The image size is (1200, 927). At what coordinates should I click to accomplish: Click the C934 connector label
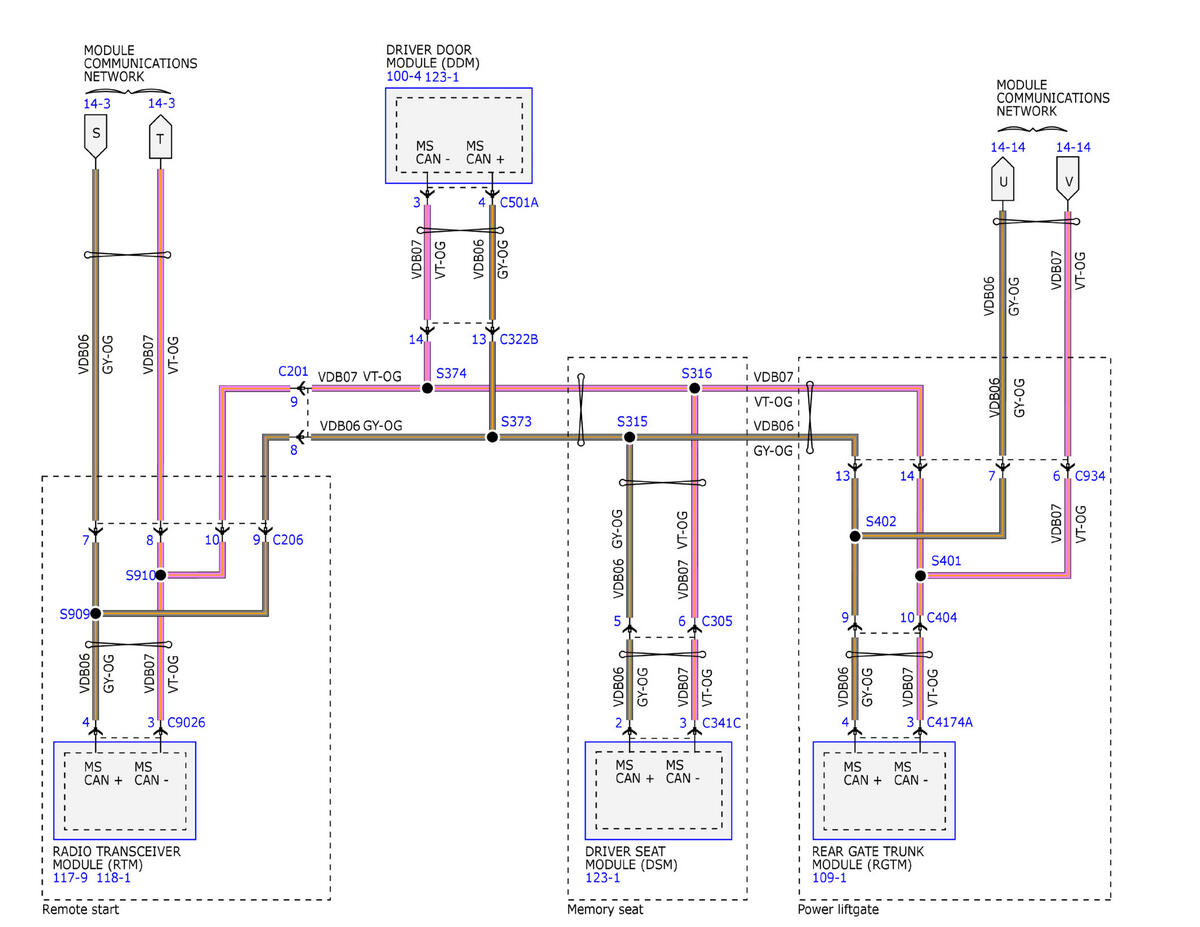tap(1090, 476)
